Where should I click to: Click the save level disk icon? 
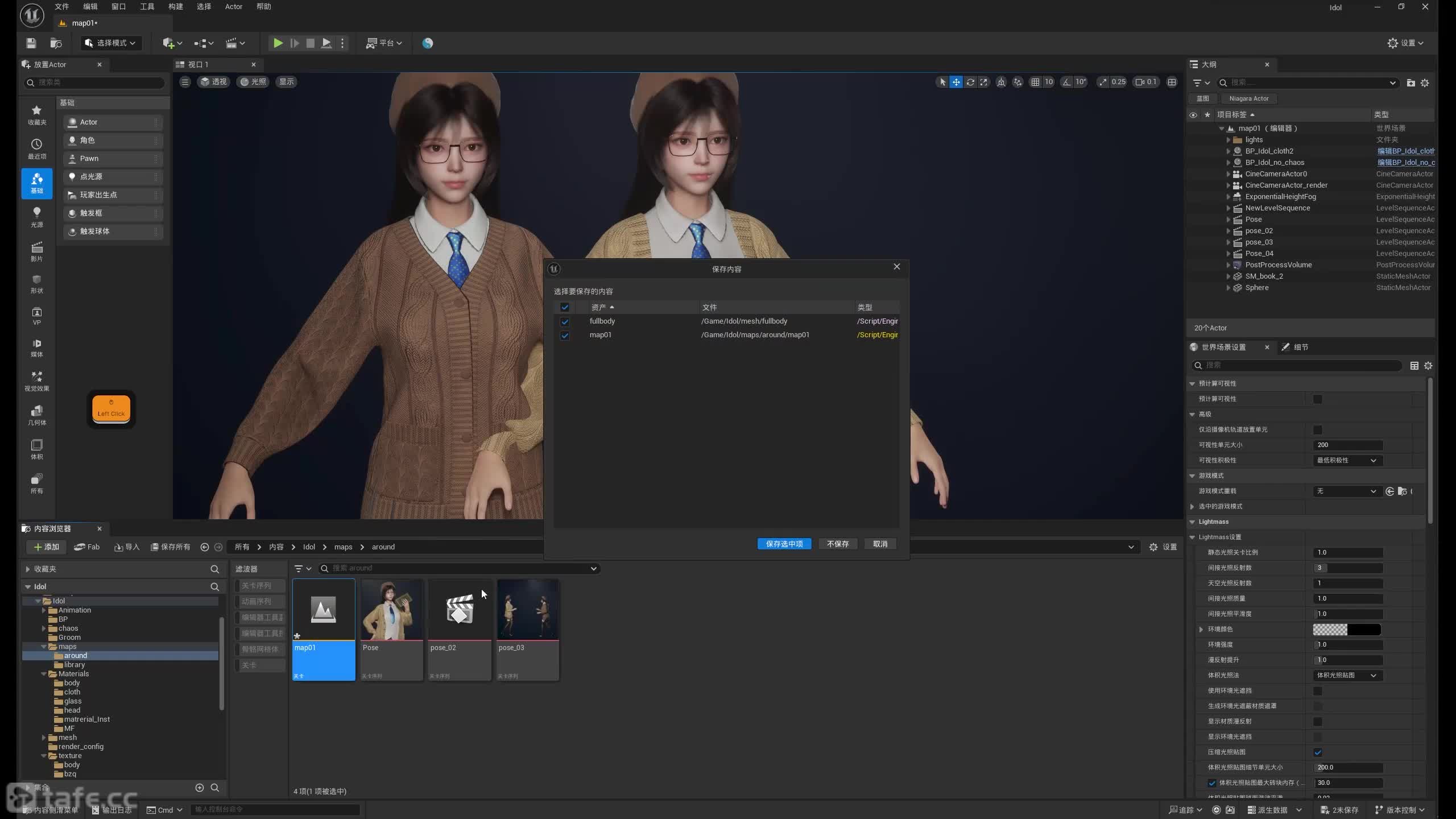[31, 43]
